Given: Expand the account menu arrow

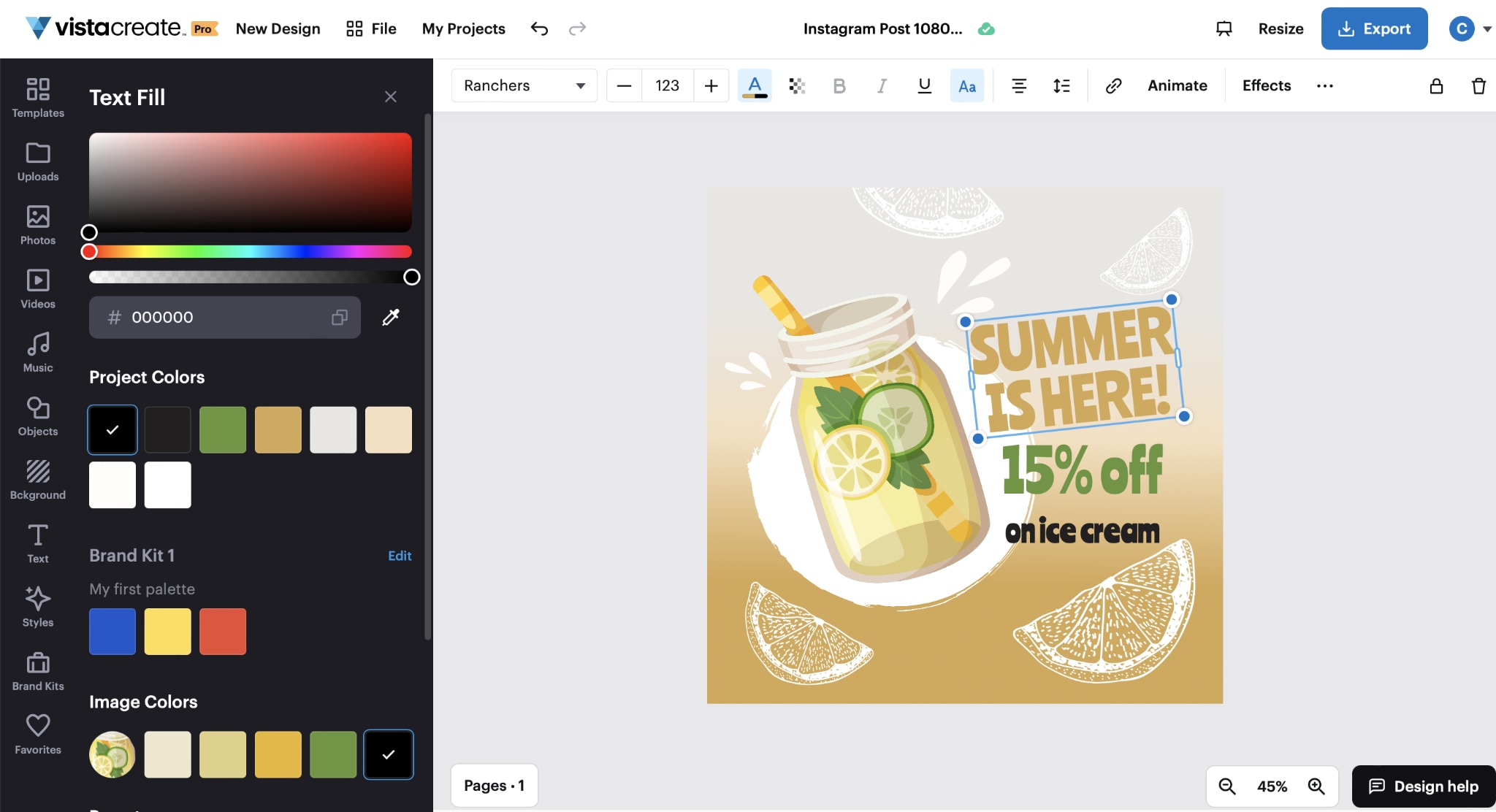Looking at the screenshot, I should click(x=1487, y=29).
